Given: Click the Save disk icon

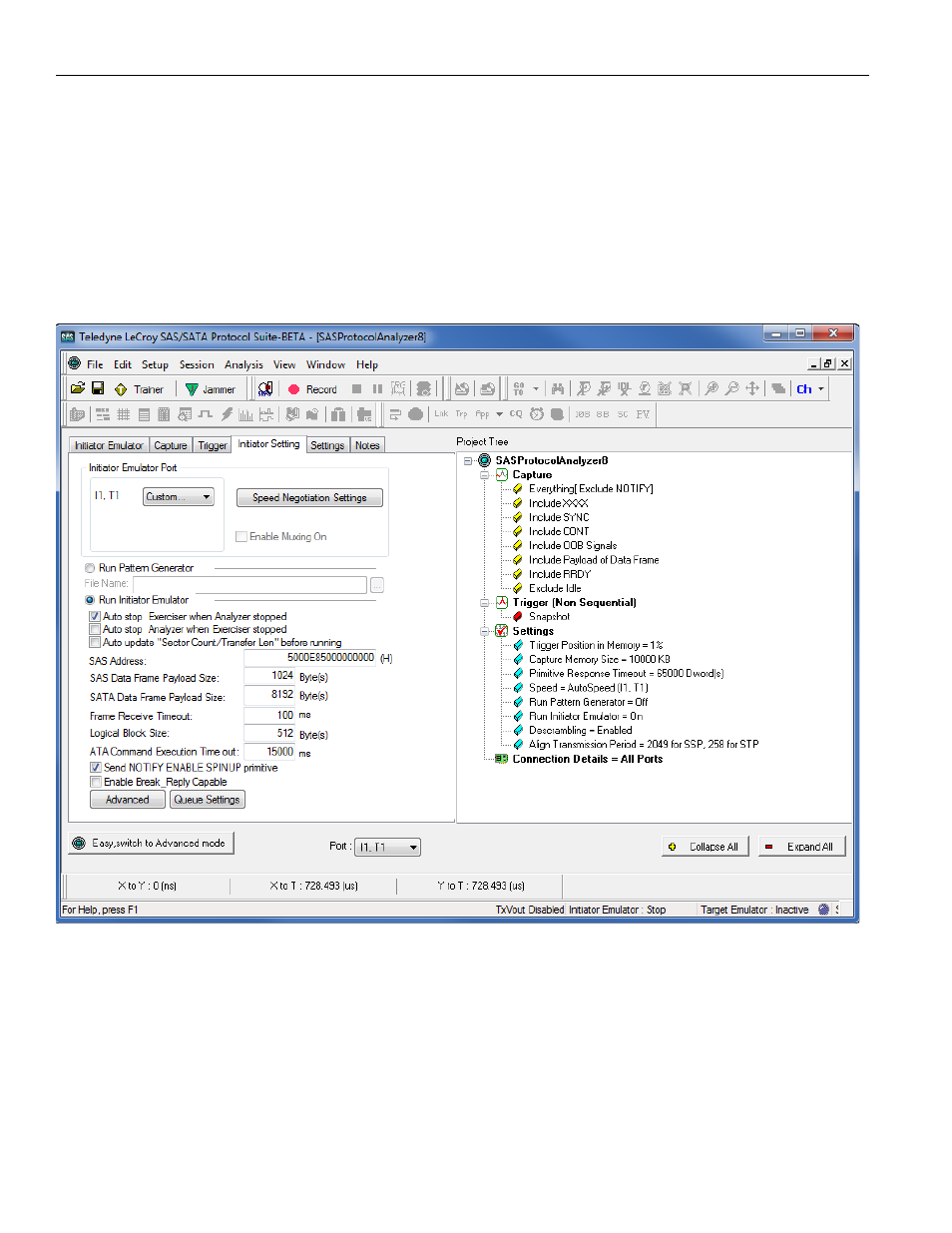Looking at the screenshot, I should pyautogui.click(x=98, y=388).
